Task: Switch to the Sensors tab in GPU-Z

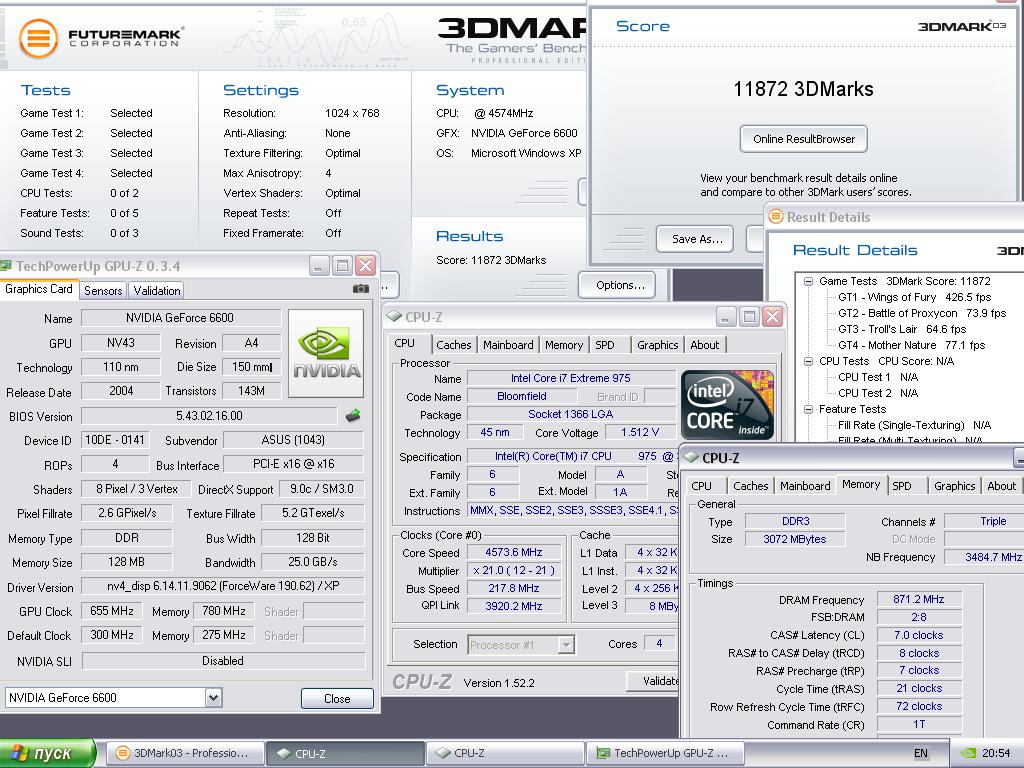Action: (103, 291)
